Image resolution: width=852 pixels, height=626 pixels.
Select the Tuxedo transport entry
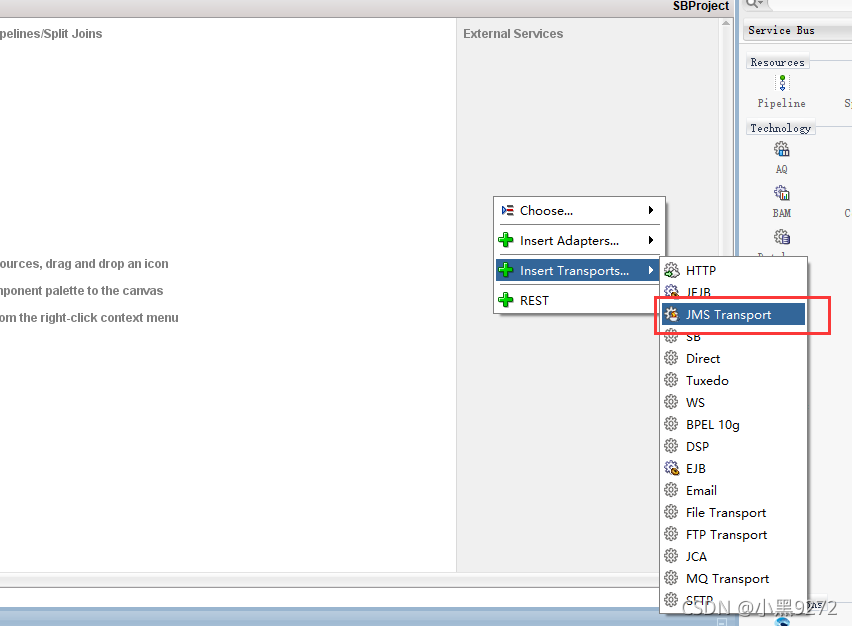[x=732, y=380]
